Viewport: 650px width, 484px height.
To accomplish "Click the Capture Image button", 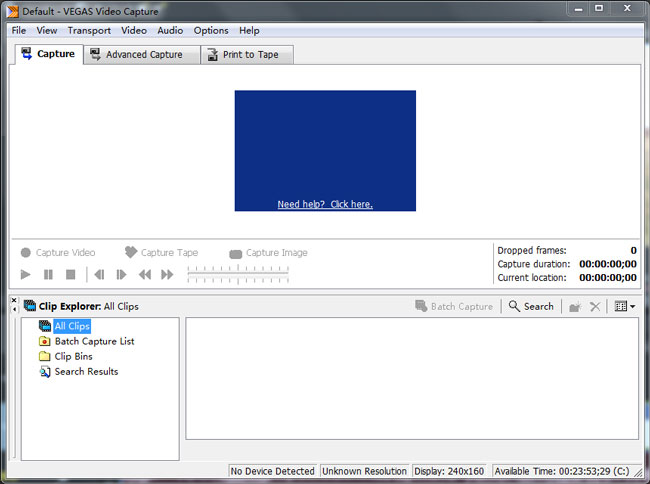I will tap(268, 253).
